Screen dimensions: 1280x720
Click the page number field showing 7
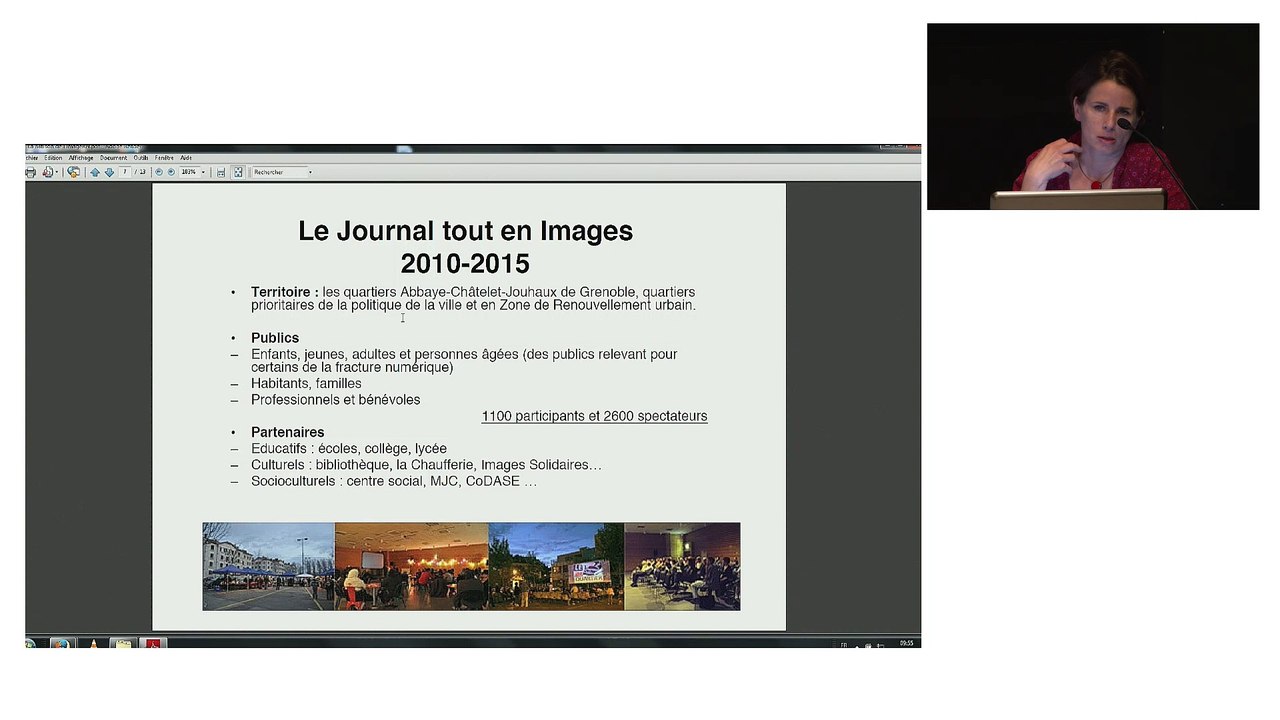coord(125,172)
